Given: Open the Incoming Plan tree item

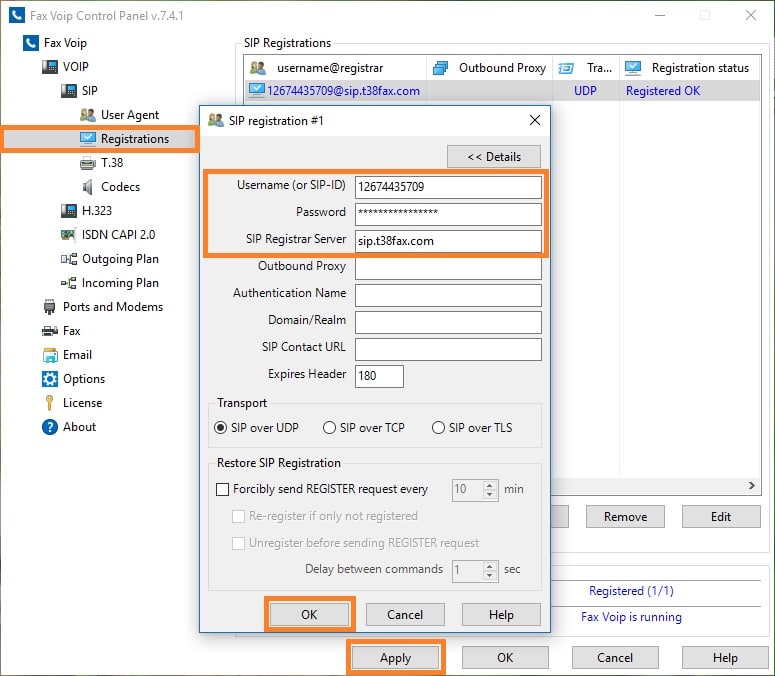Looking at the screenshot, I should 120,283.
